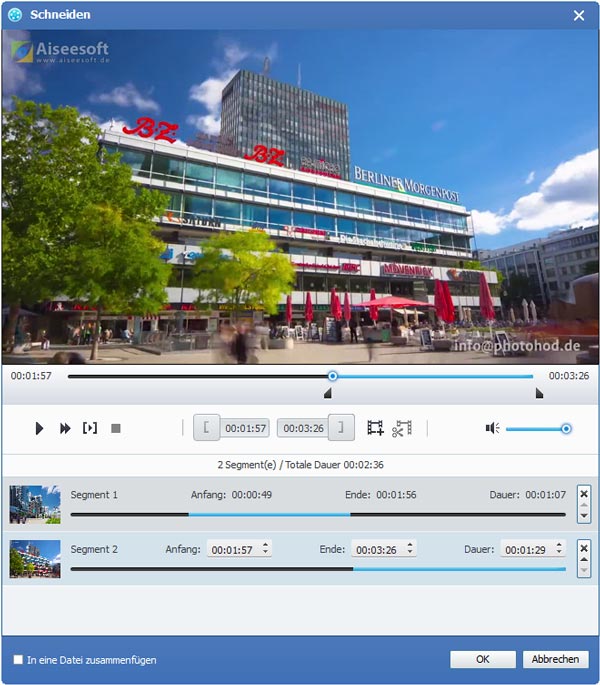Click the end time field 00:03:26

[x=303, y=428]
